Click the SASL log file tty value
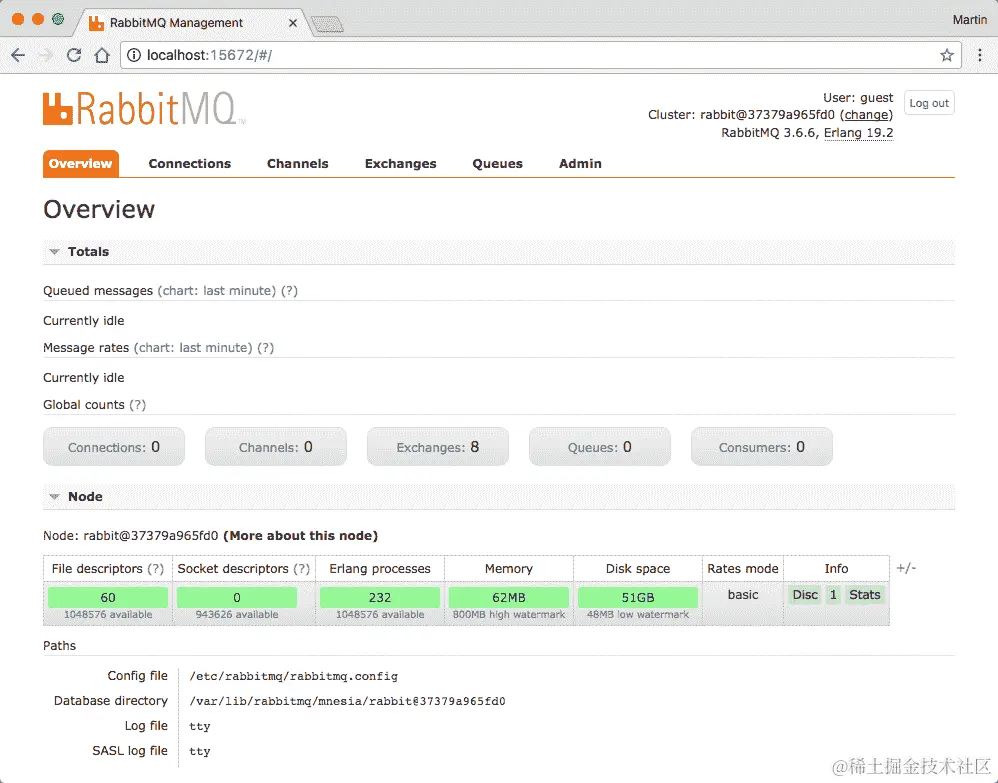Image resolution: width=998 pixels, height=783 pixels. point(199,751)
